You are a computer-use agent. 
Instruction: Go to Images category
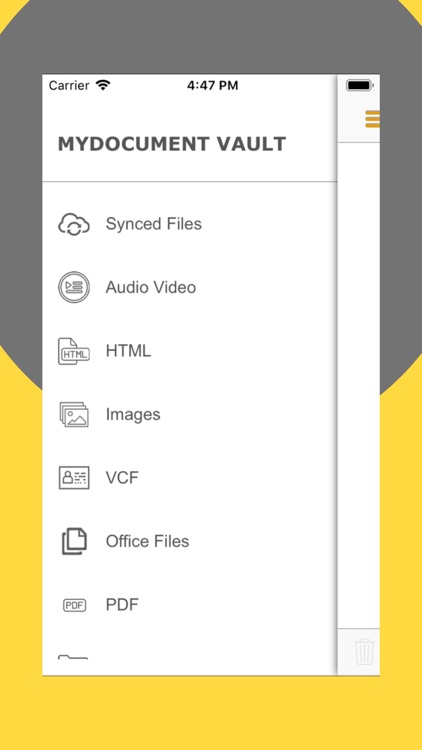tap(133, 415)
